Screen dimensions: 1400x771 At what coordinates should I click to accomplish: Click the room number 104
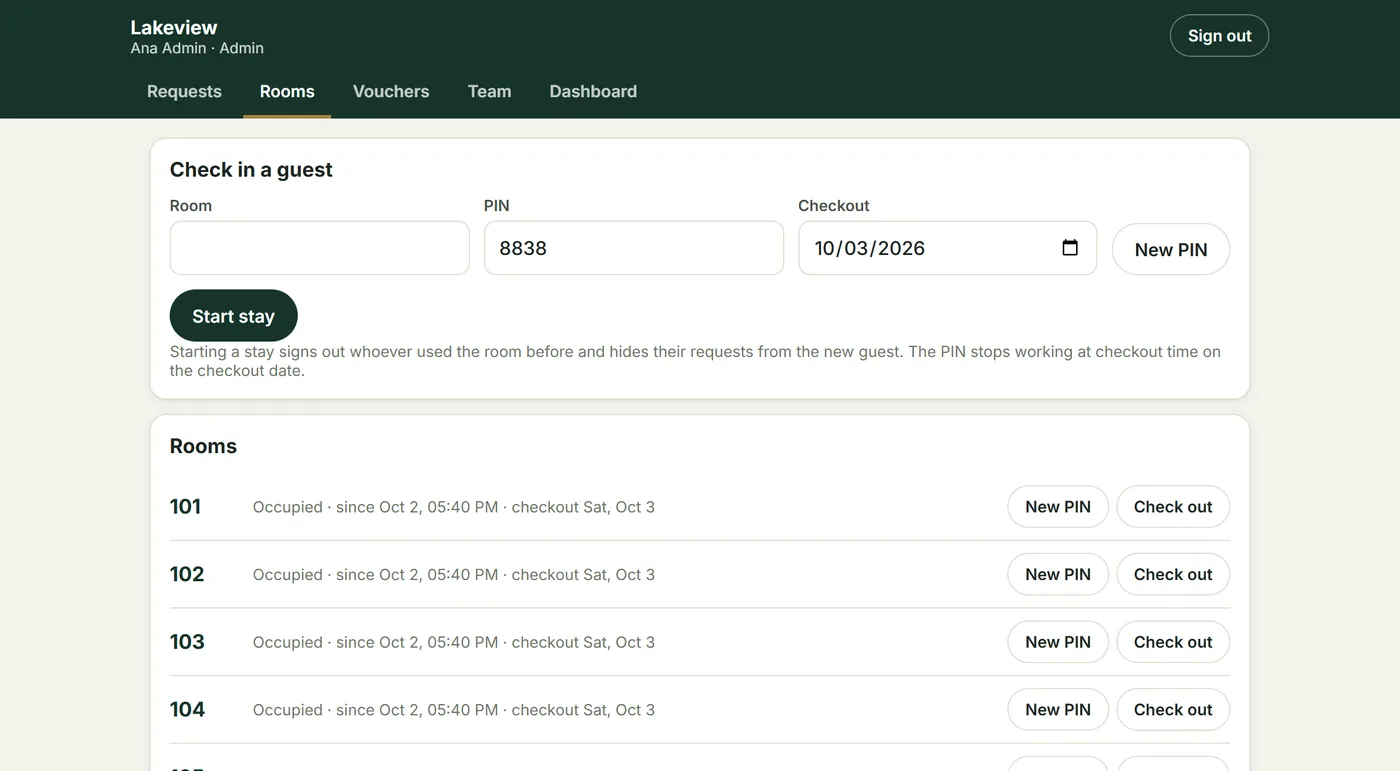click(x=187, y=709)
